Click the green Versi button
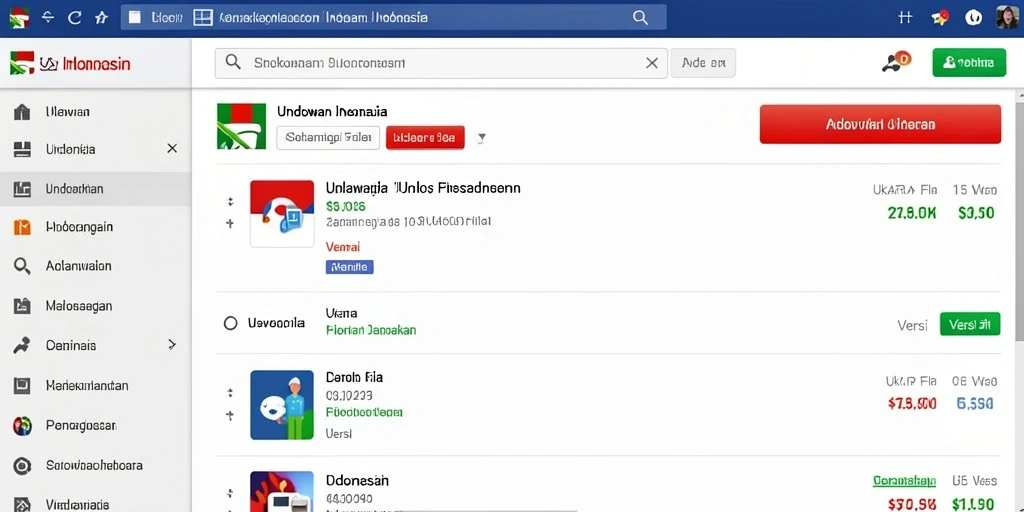This screenshot has width=1024, height=512. coord(970,324)
